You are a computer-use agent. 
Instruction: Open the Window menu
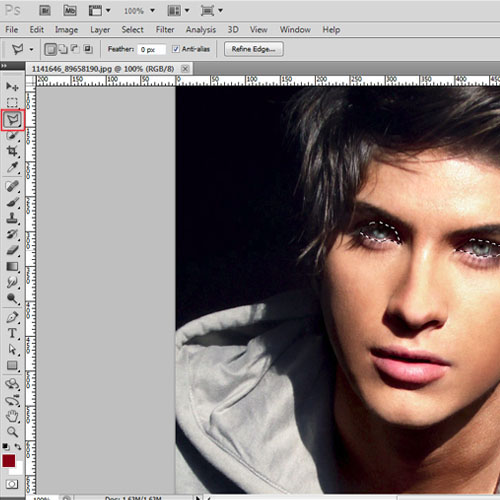click(x=295, y=30)
